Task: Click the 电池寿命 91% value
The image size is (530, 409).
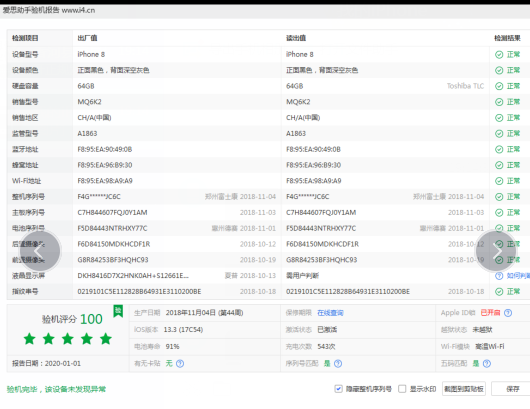Action: click(x=172, y=346)
